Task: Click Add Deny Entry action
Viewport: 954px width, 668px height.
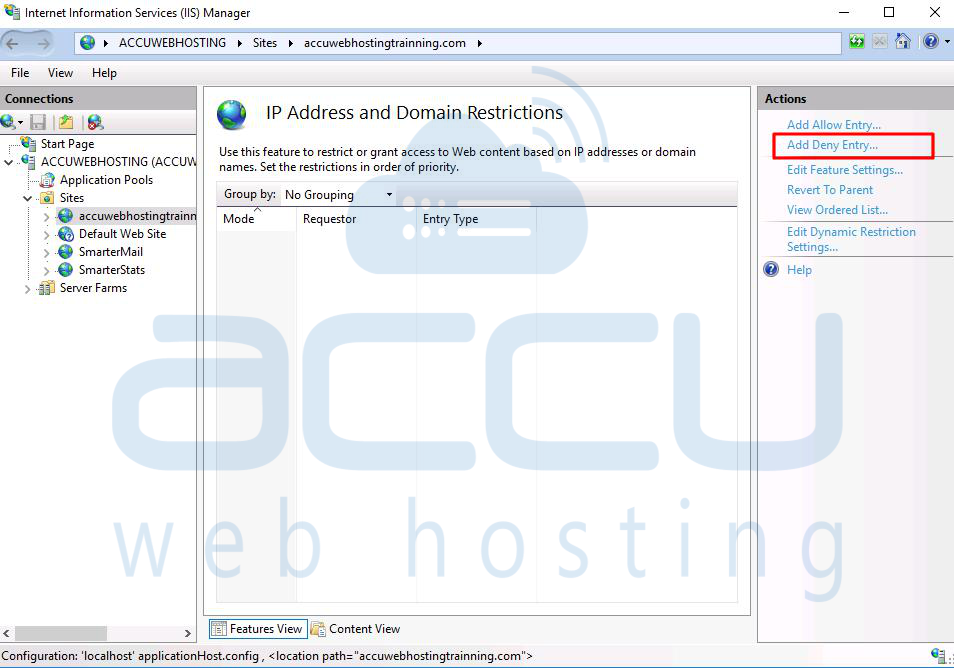Action: 832,145
